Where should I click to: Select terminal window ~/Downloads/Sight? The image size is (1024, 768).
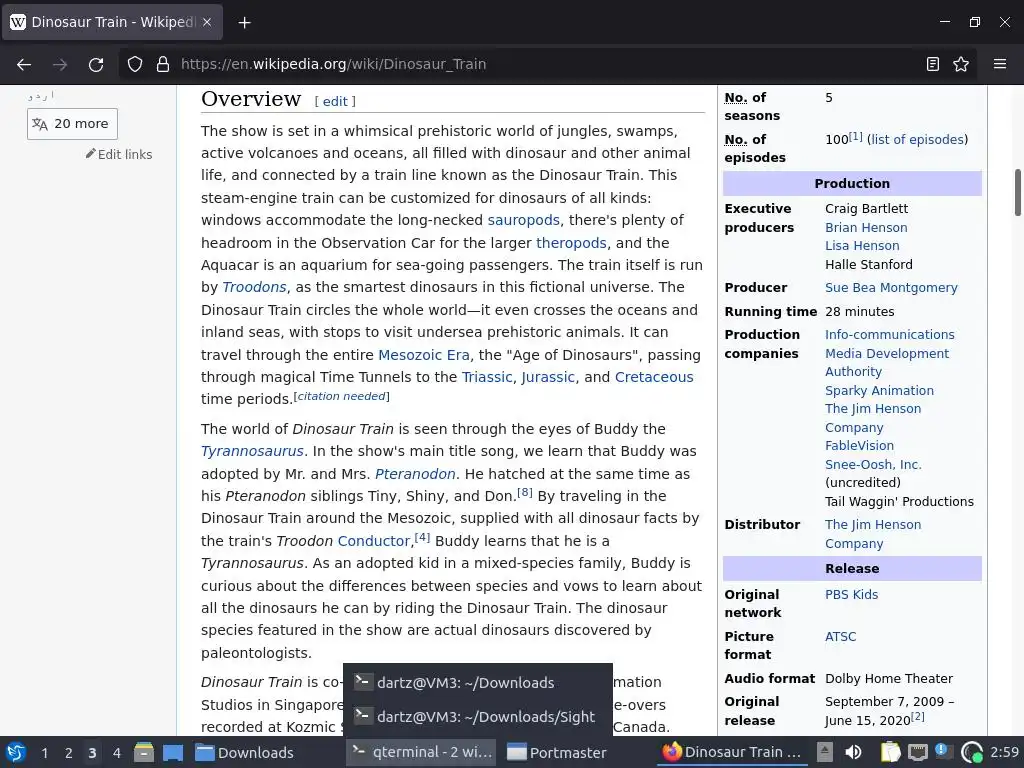click(477, 716)
